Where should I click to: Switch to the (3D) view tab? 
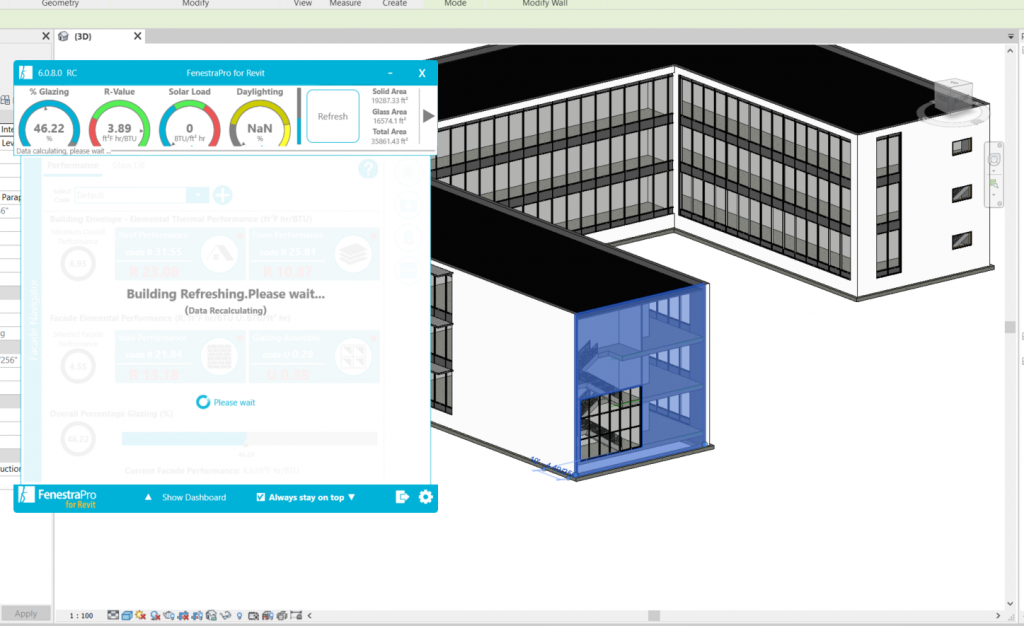click(83, 37)
